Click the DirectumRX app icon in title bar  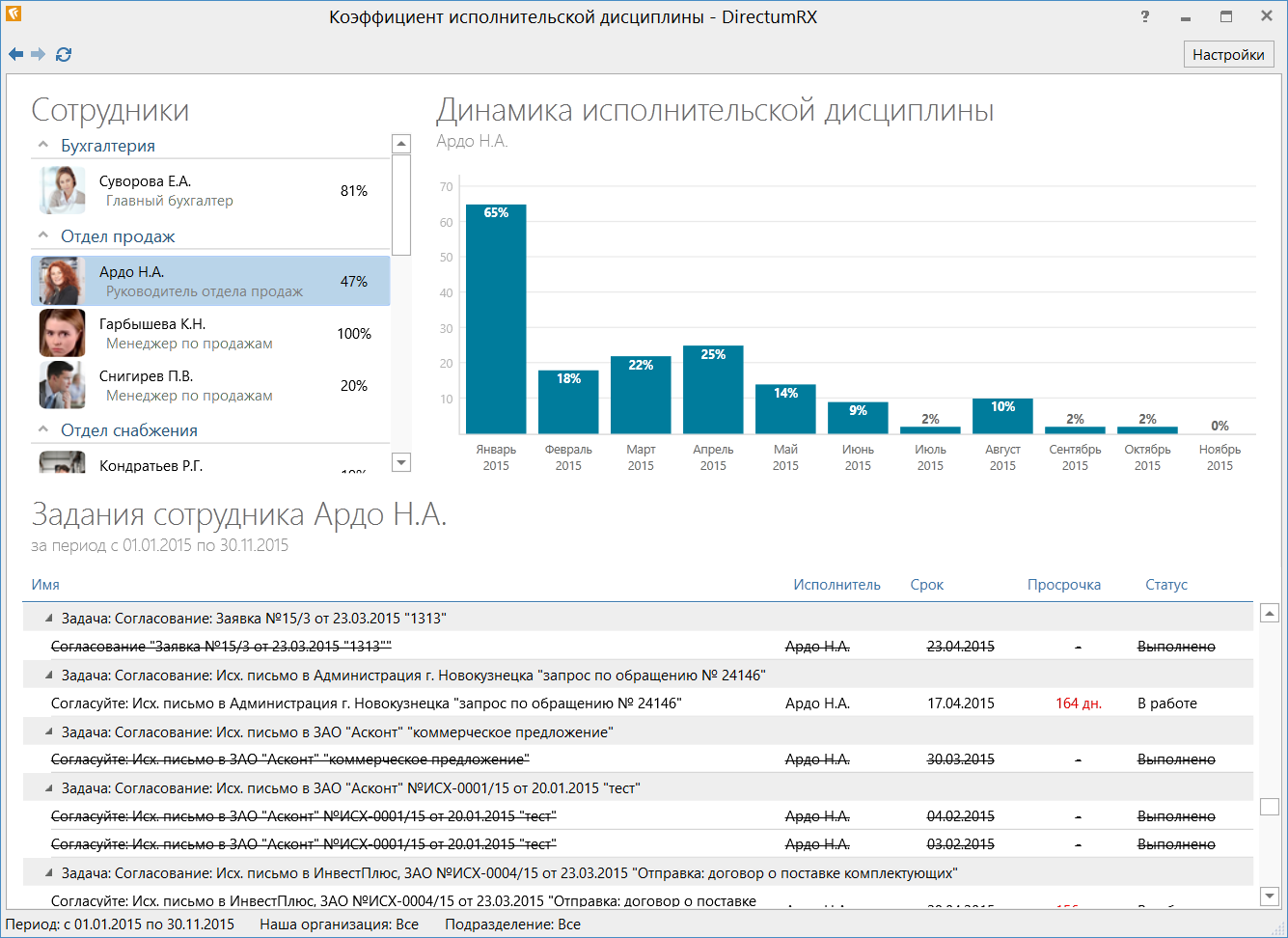pos(13,14)
